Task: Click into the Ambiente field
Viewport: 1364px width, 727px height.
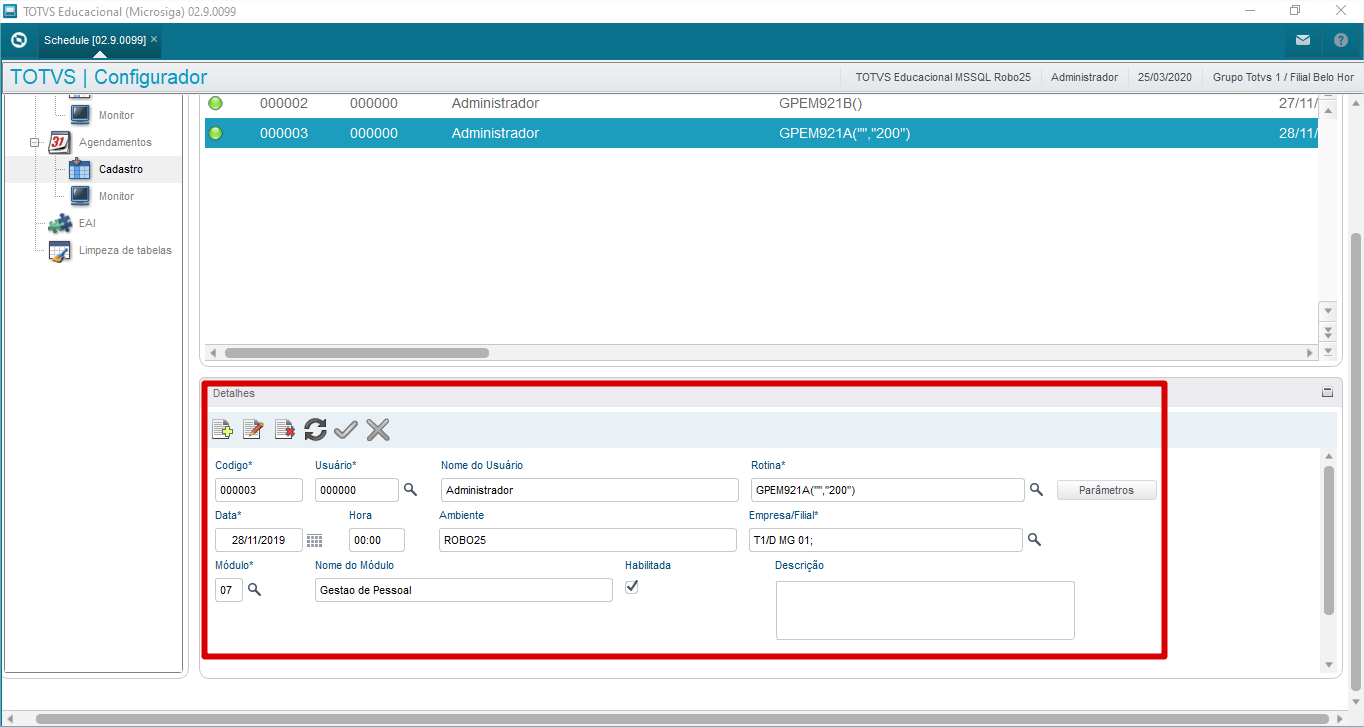Action: (x=588, y=540)
